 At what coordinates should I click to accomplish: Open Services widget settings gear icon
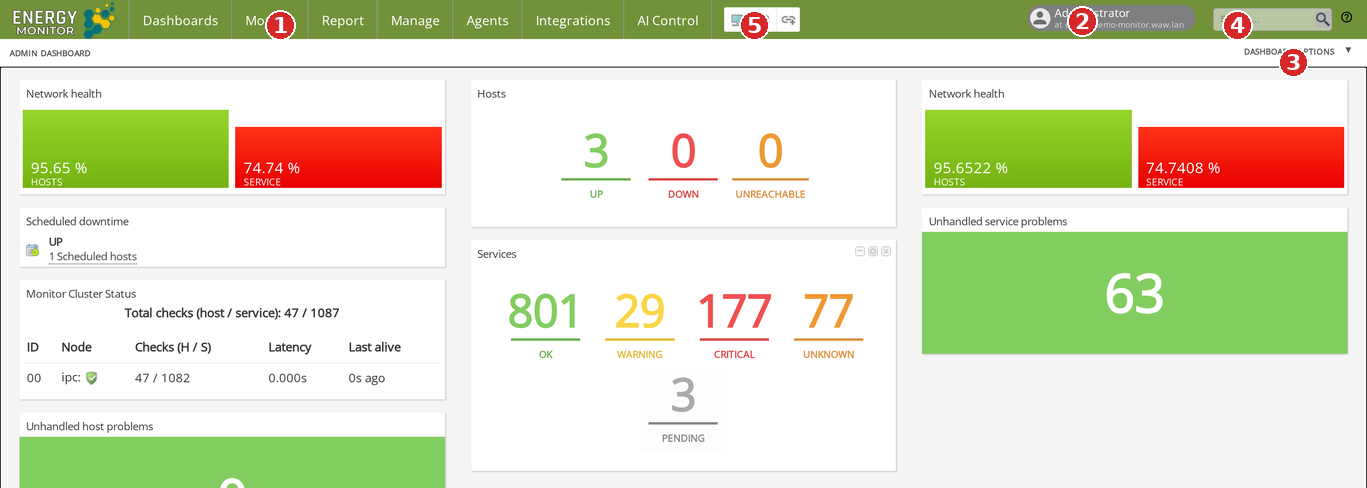873,251
